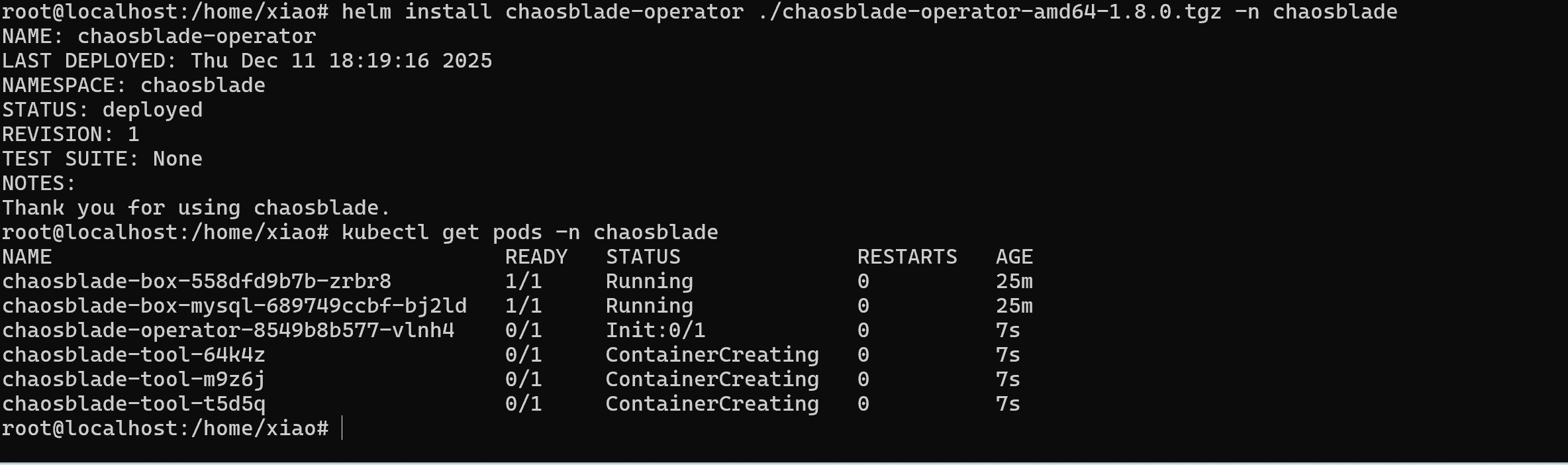Click the LAST DEPLOYED timestamp line
Viewport: 1568px width, 465px height.
click(247, 61)
